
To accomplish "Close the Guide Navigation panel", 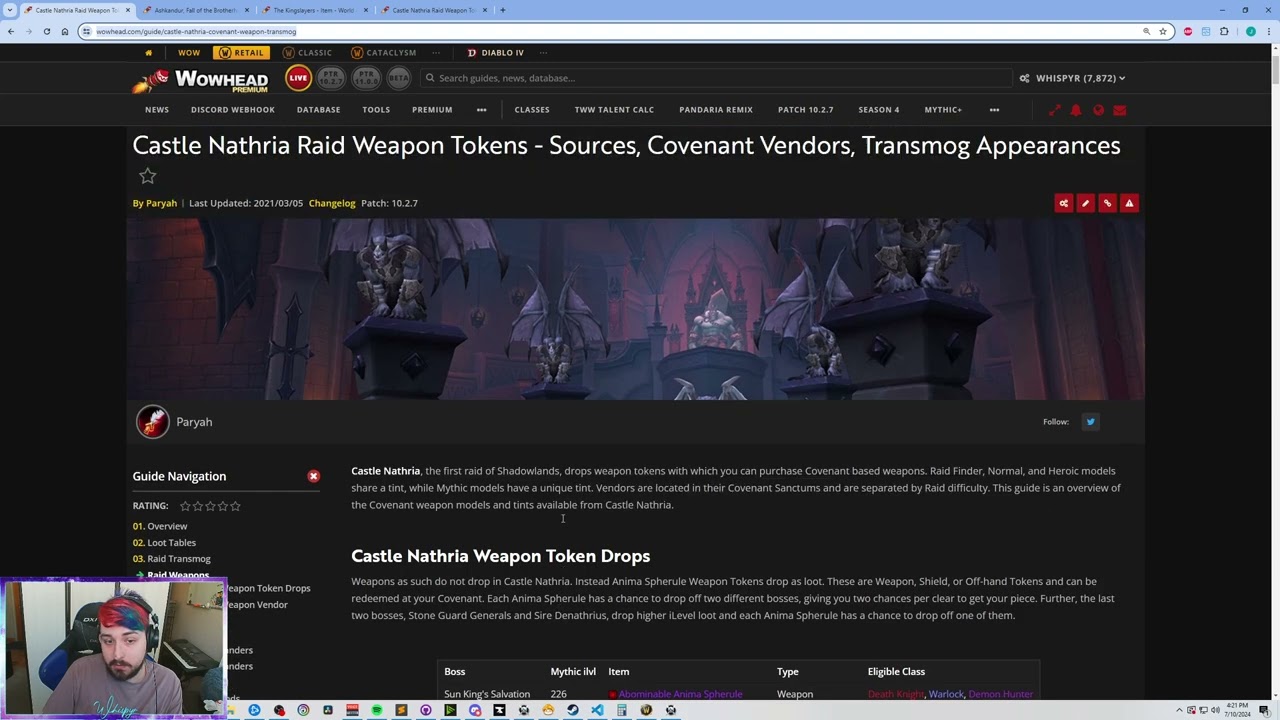I will [x=313, y=476].
